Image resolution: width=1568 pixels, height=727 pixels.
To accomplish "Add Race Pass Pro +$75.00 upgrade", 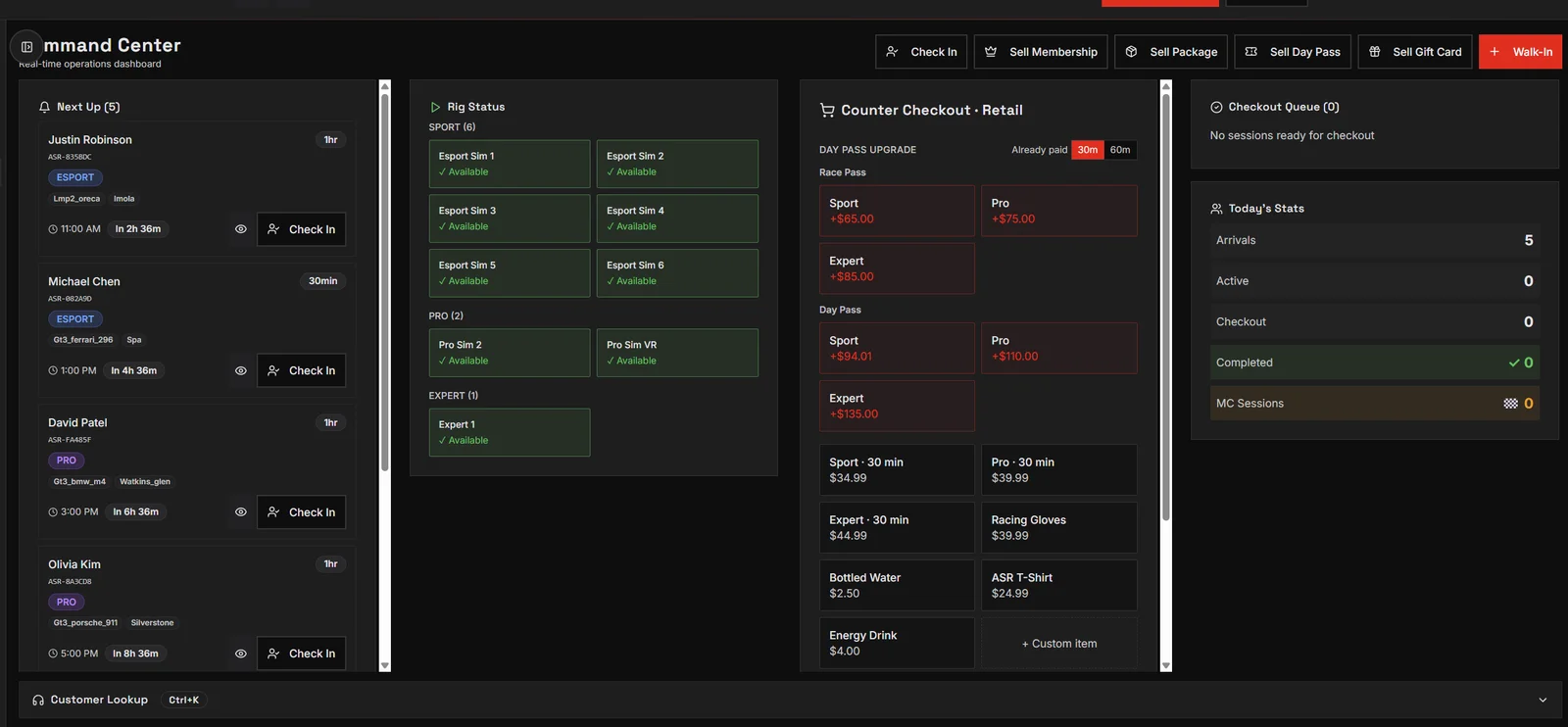I will pyautogui.click(x=1059, y=211).
